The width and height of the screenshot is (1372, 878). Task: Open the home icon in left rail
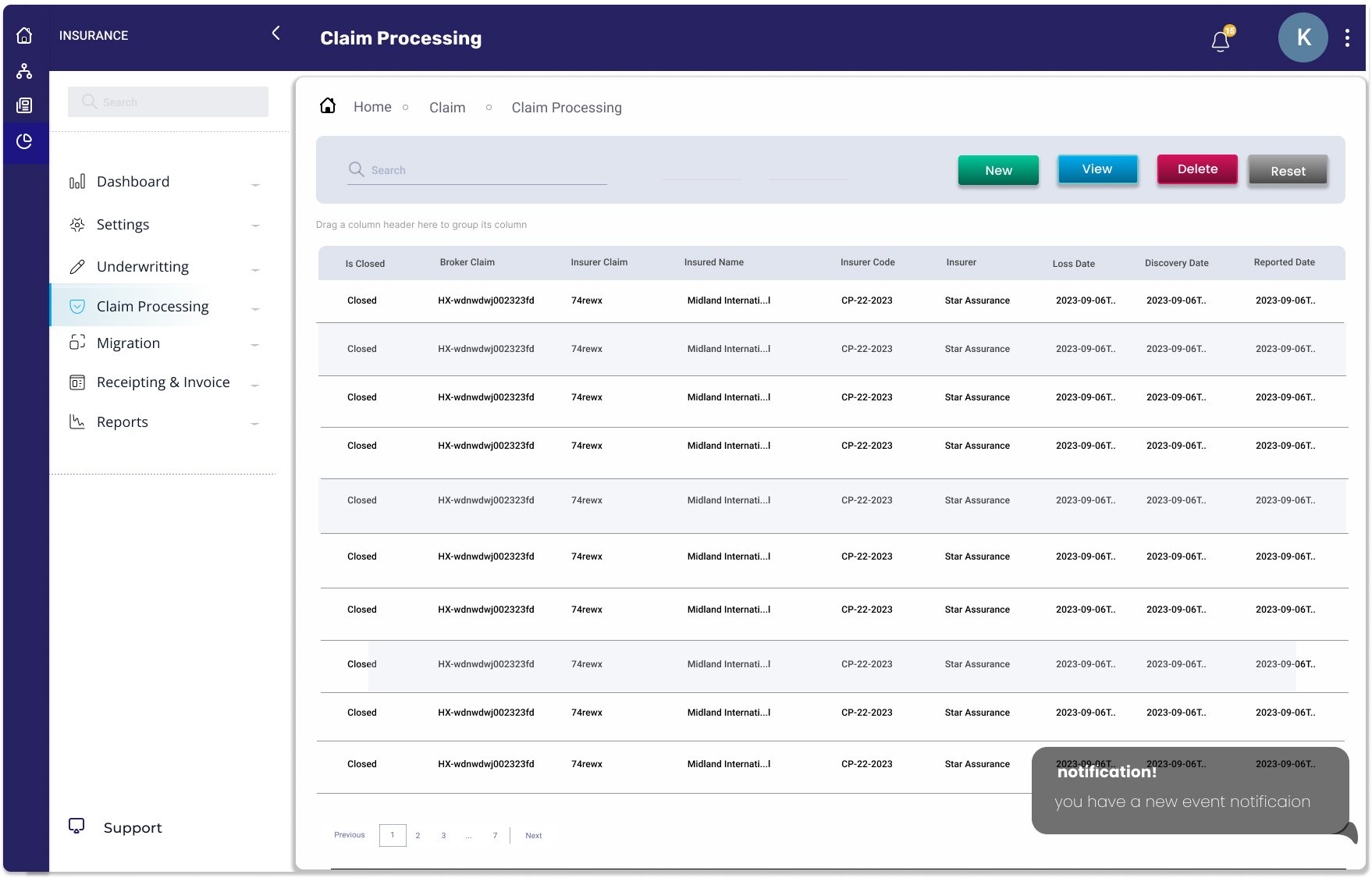click(24, 35)
